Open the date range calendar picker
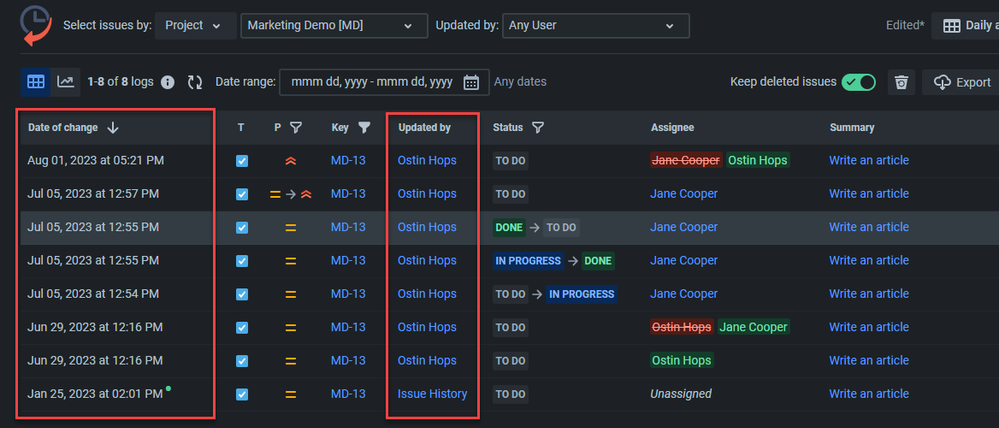This screenshot has height=428, width=999. (471, 82)
